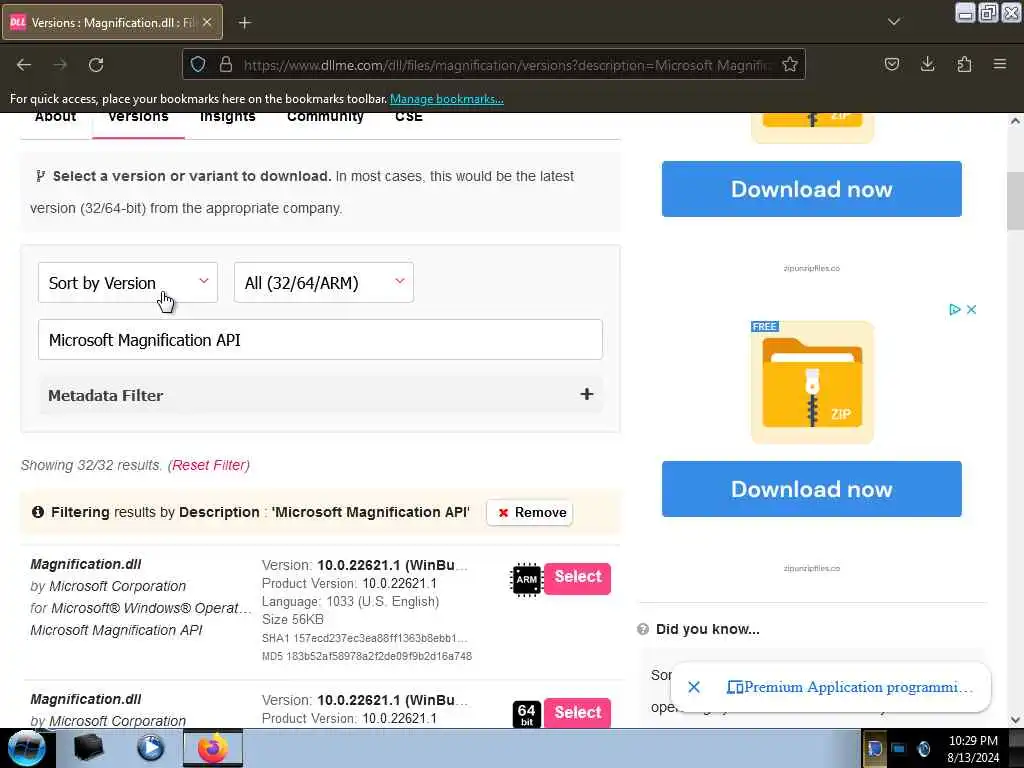Image resolution: width=1024 pixels, height=768 pixels.
Task: Remove the Description filter
Action: [x=530, y=513]
